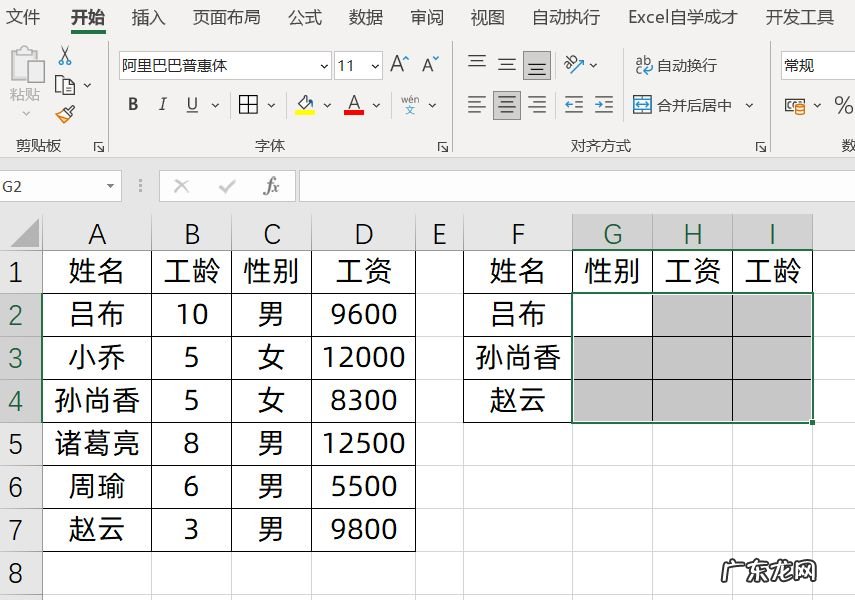This screenshot has height=600, width=855.
Task: Expand the font size dropdown
Action: pos(375,66)
